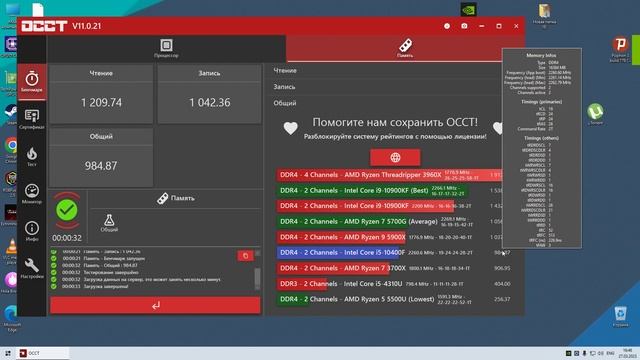The height and width of the screenshot is (360, 640).
Task: Open the Google Chrome desktop icon
Action: click(x=11, y=149)
